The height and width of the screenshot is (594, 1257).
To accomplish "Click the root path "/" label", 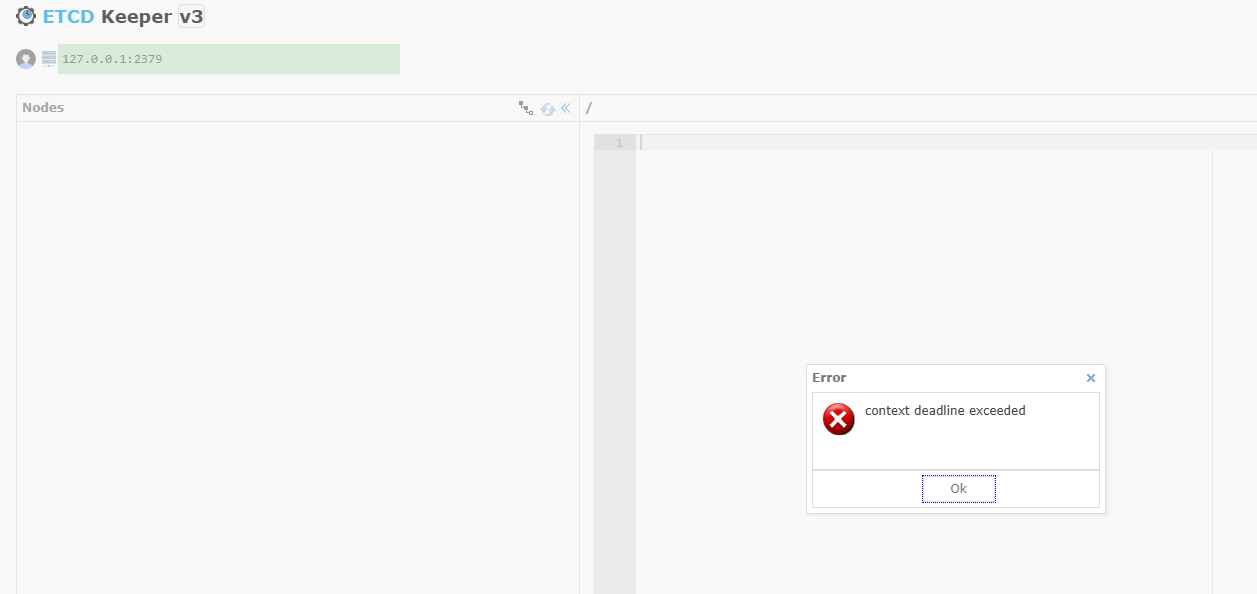I will [x=589, y=108].
